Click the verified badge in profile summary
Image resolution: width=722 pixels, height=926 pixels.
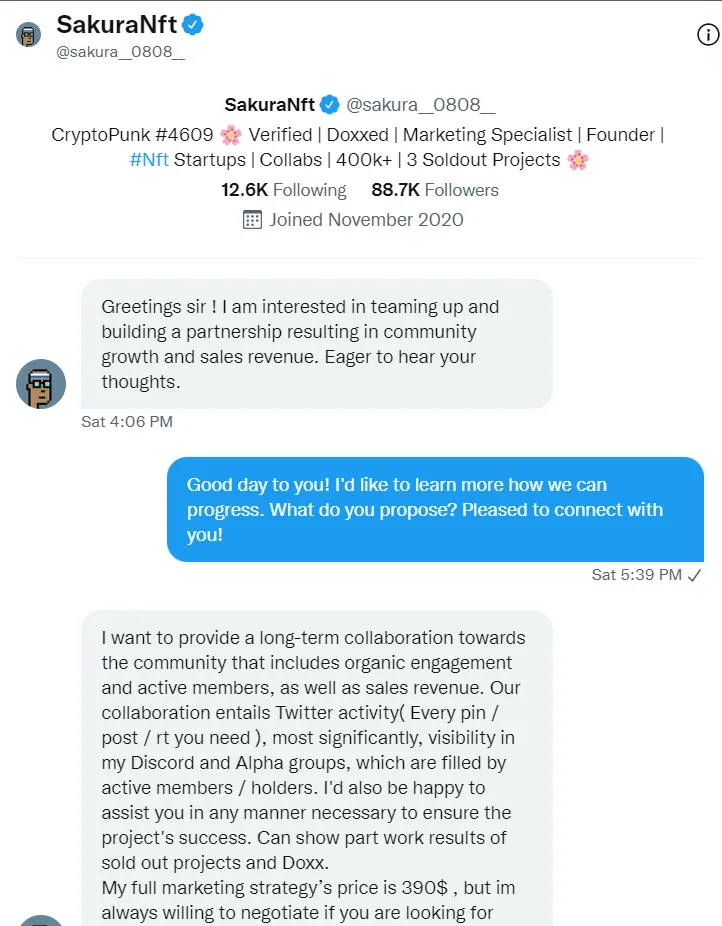point(329,105)
